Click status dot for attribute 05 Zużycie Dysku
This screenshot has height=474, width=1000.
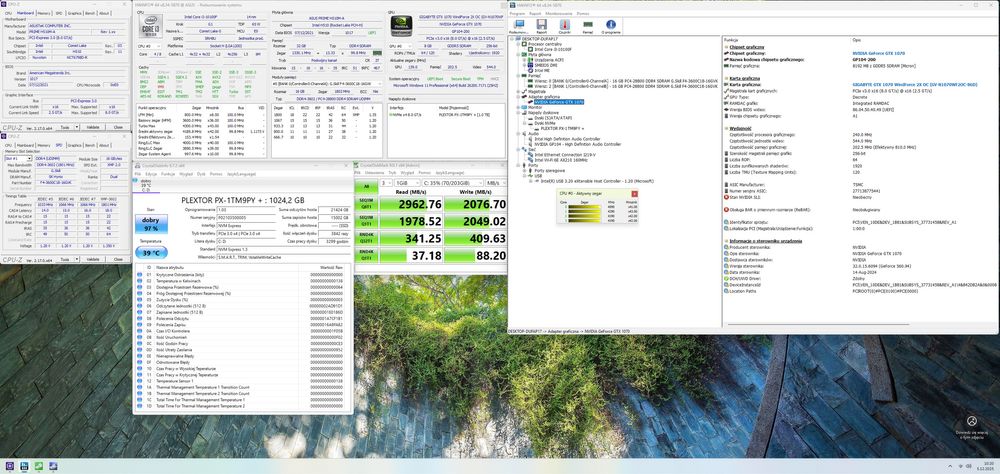click(x=140, y=299)
